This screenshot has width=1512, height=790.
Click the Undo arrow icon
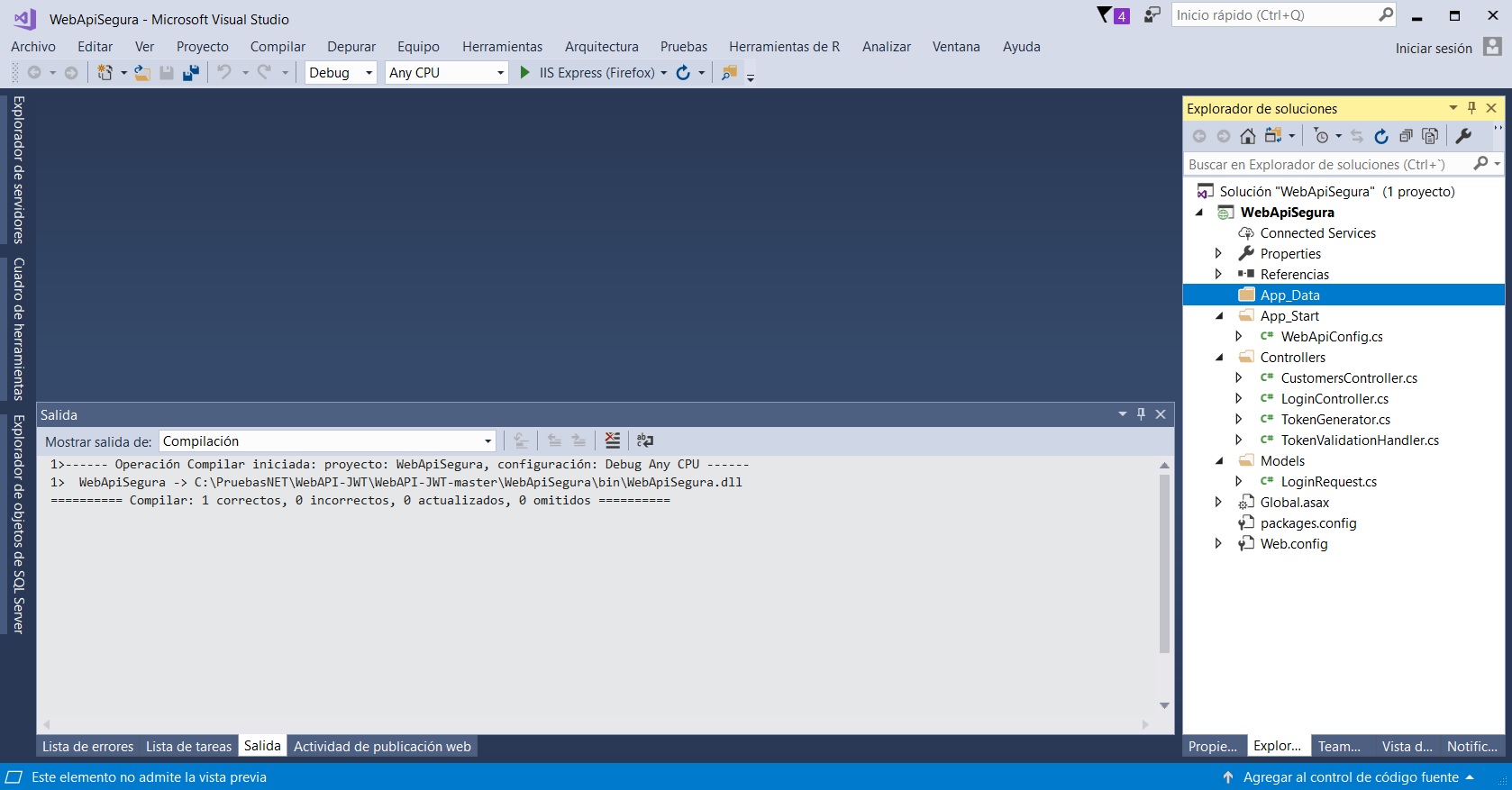tap(224, 72)
